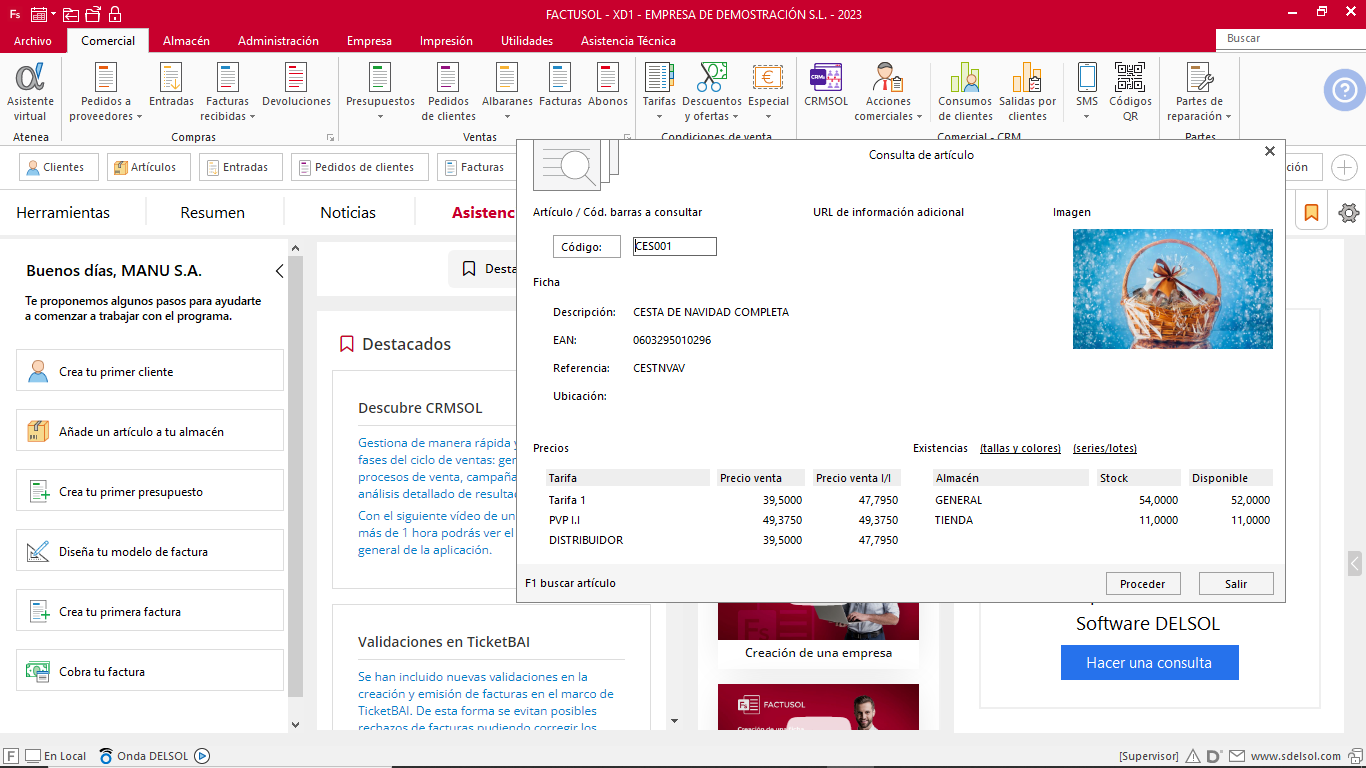The width and height of the screenshot is (1366, 768).
Task: Click the Christmas basket article image
Action: click(x=1172, y=289)
